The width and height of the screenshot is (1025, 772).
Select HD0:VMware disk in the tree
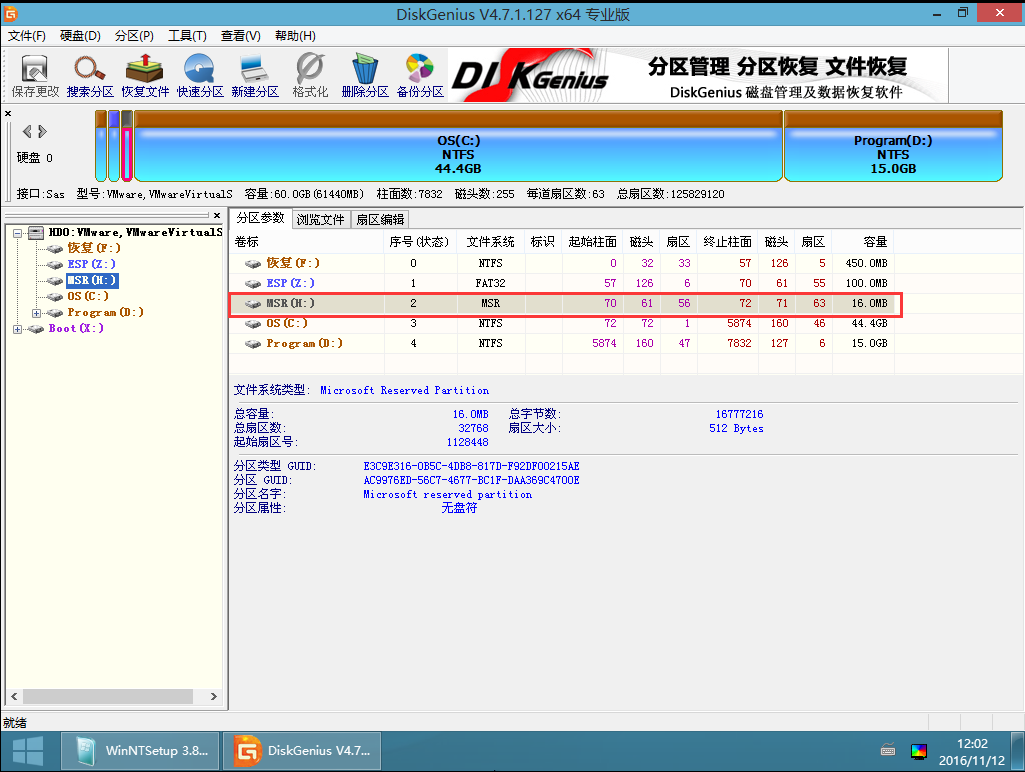pyautogui.click(x=135, y=232)
